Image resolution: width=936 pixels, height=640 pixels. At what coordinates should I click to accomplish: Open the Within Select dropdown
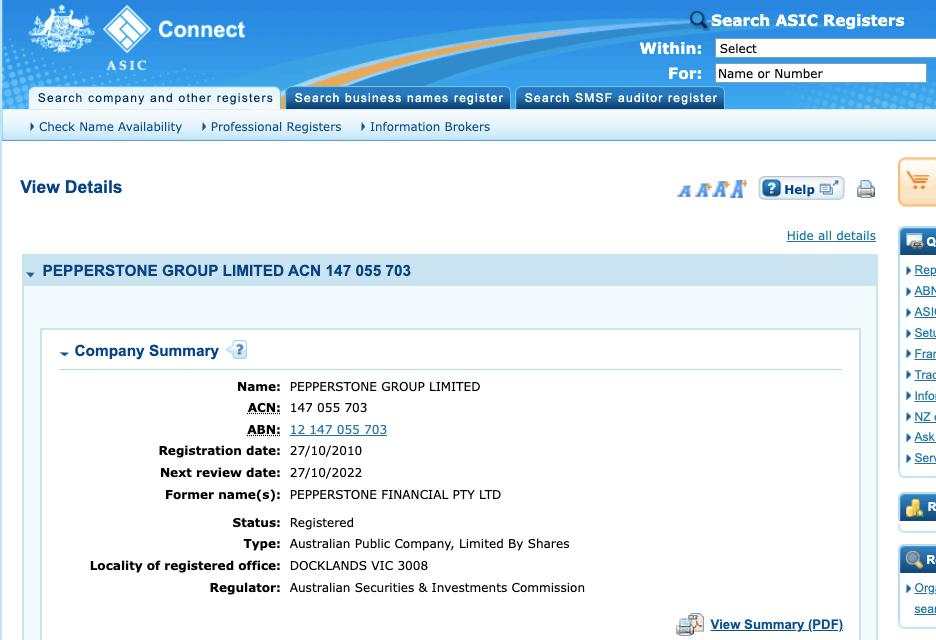coord(826,48)
